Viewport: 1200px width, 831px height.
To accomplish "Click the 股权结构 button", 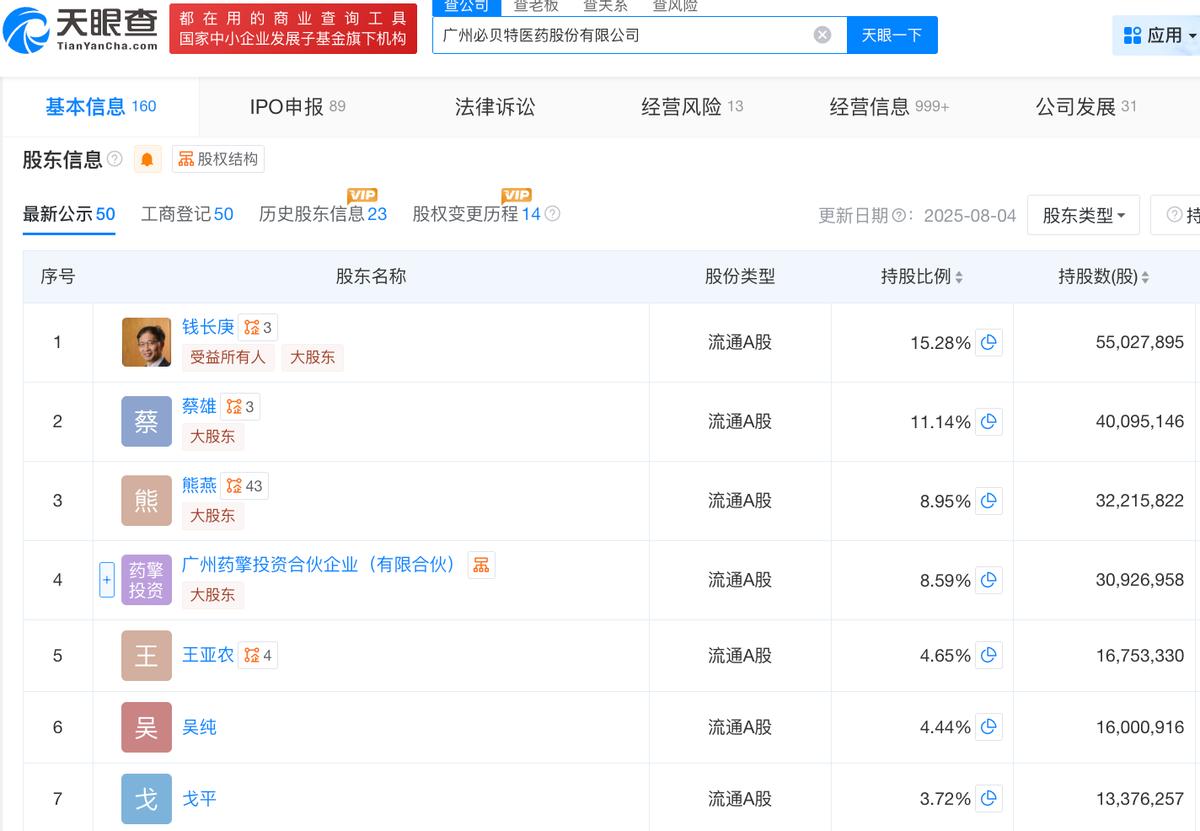I will pos(218,159).
